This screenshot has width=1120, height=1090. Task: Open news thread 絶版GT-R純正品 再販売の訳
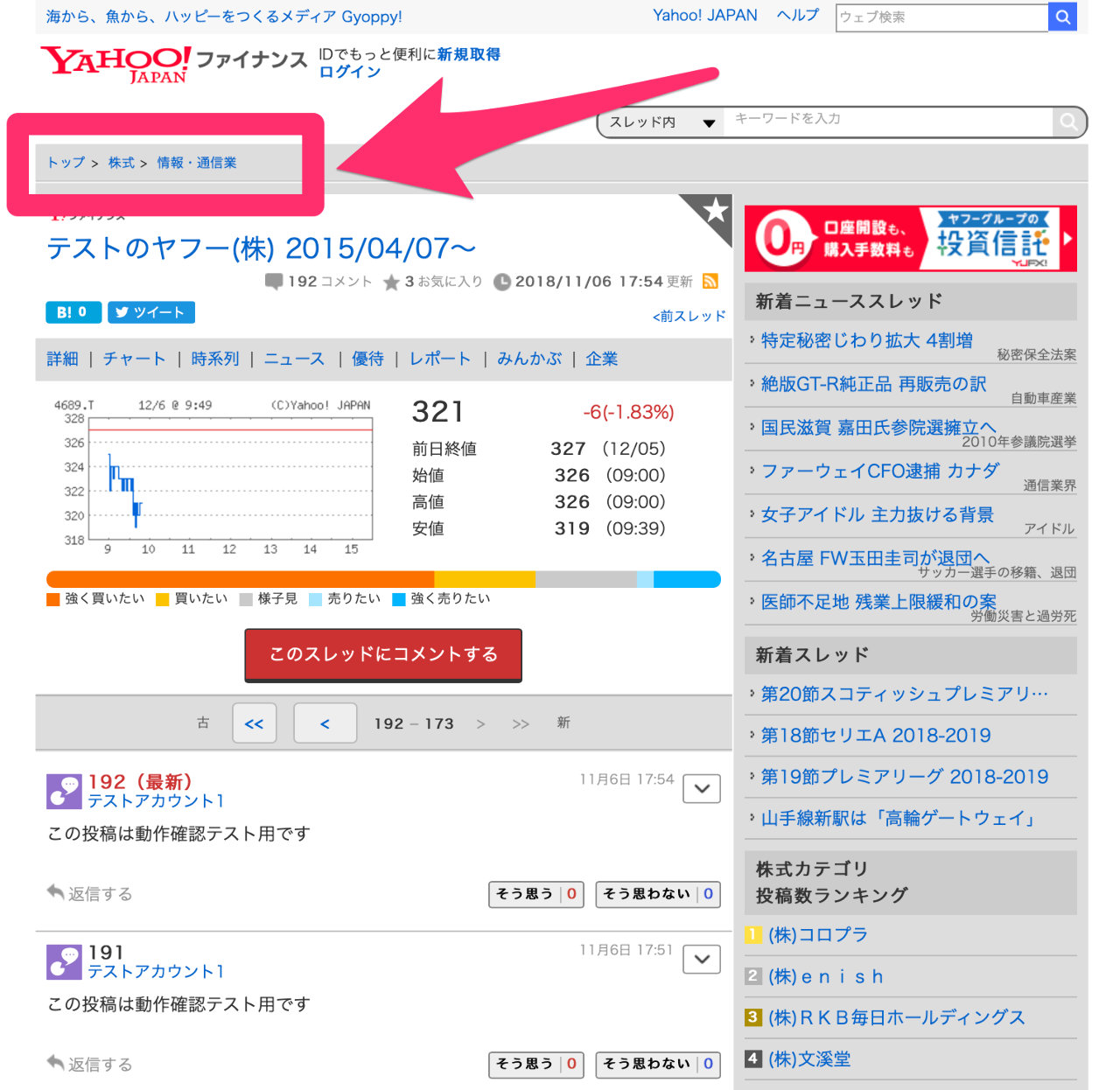(x=873, y=384)
